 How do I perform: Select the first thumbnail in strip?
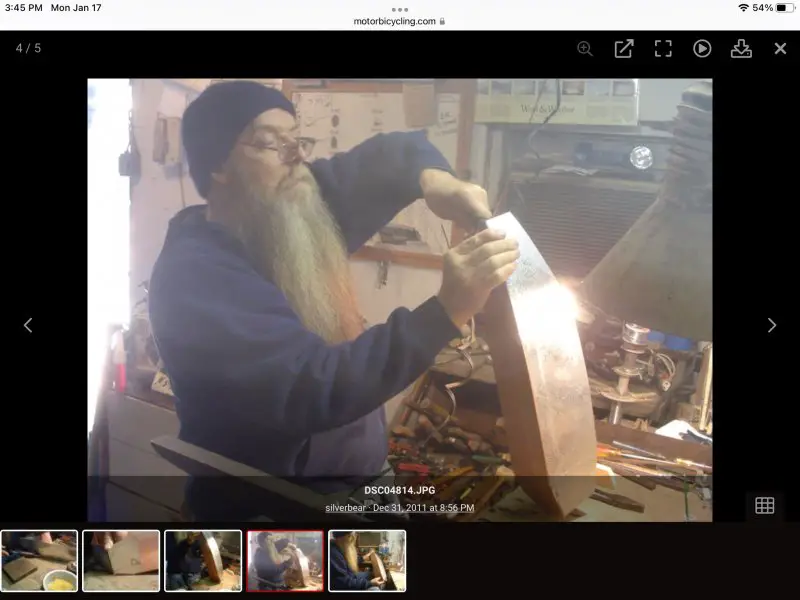[x=39, y=561]
